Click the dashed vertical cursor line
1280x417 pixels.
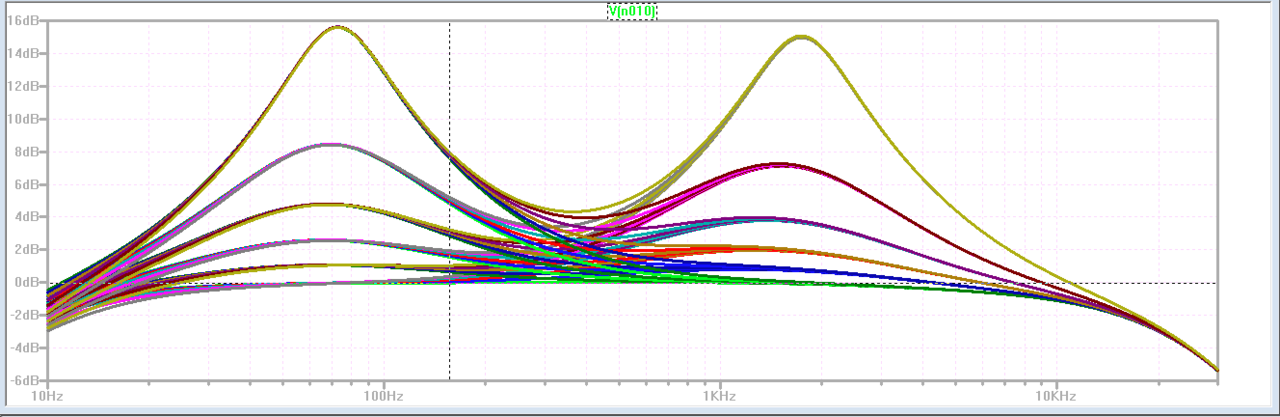point(449,330)
